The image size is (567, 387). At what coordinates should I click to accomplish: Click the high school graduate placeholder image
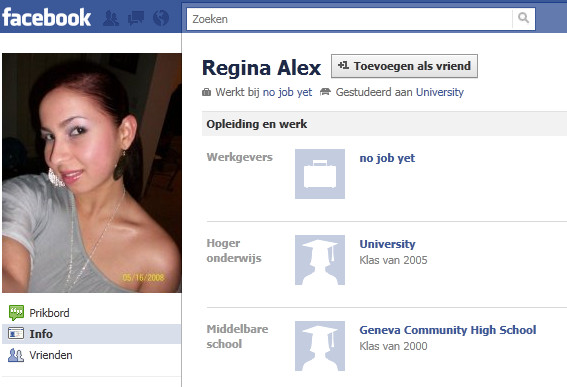click(x=320, y=346)
